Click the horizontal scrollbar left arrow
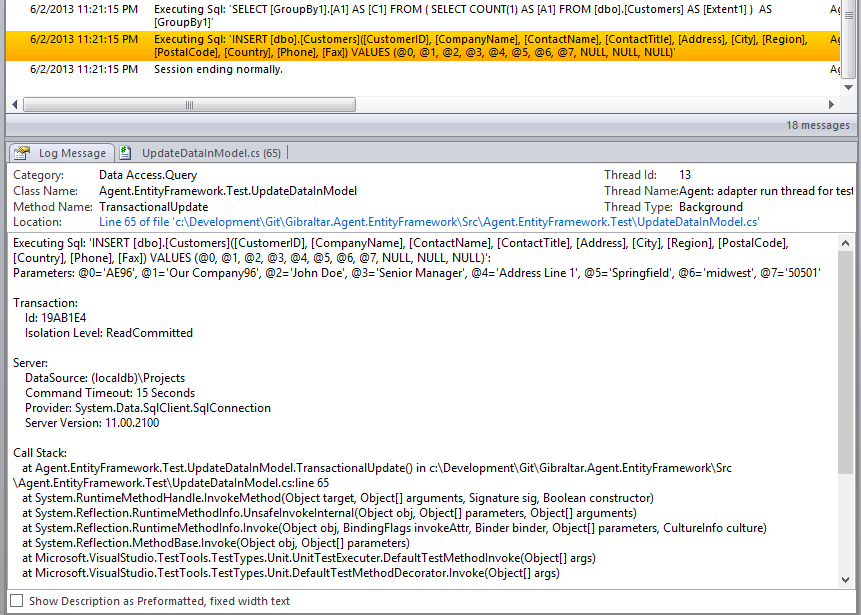This screenshot has height=615, width=861. click(13, 105)
